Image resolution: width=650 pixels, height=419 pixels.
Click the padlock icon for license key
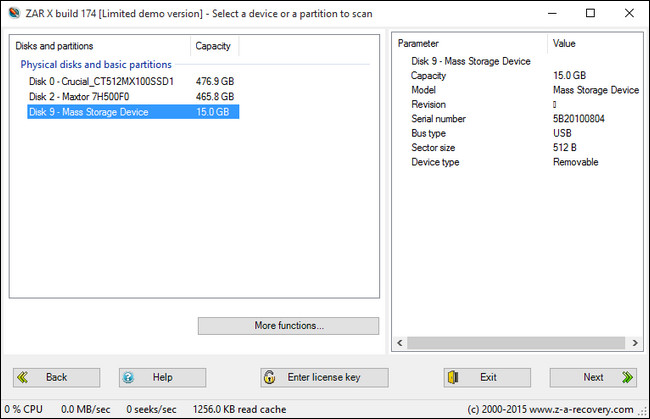point(269,377)
